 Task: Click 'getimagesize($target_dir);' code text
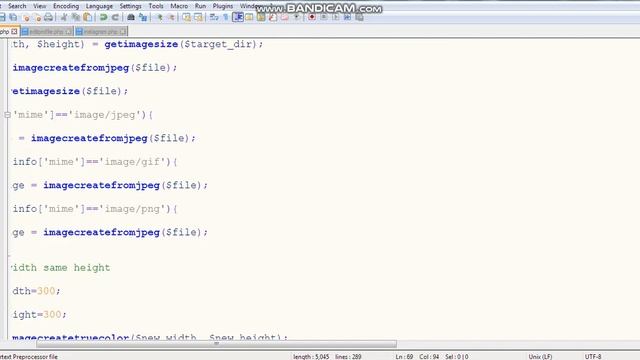(184, 44)
